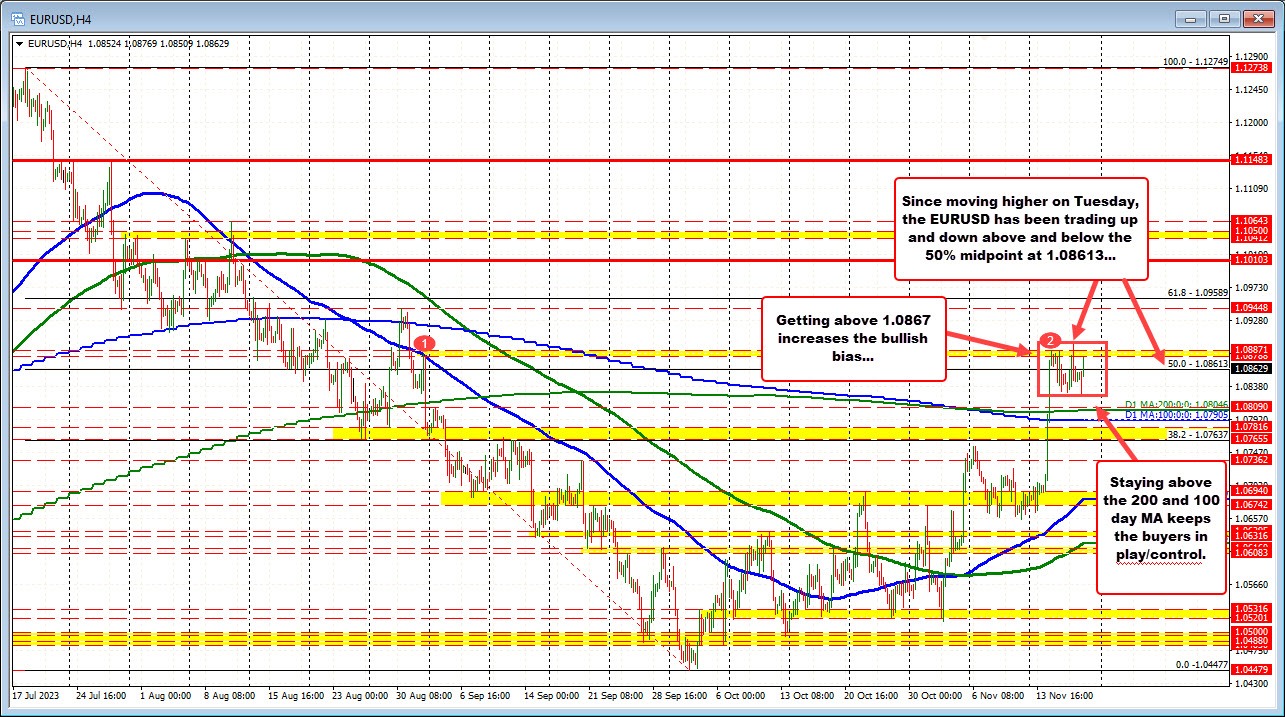Screen dimensions: 1285x717
Task: Select red numbered marker 2 on the chart
Action: pos(1050,341)
